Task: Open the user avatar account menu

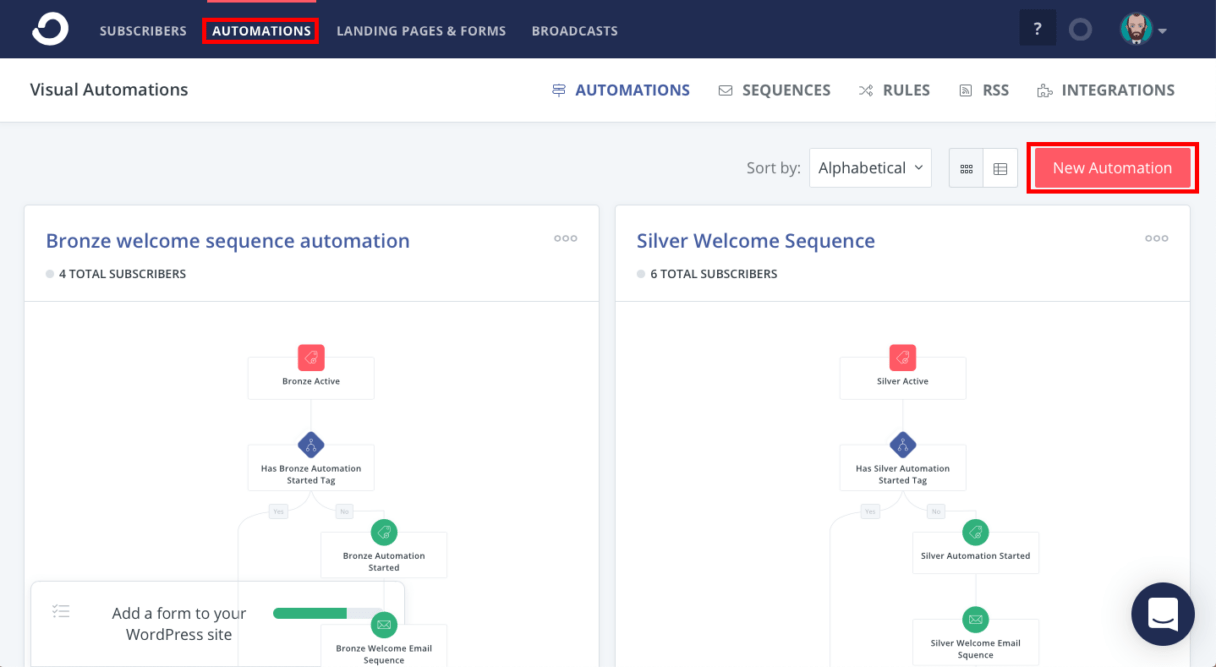Action: (x=1143, y=29)
